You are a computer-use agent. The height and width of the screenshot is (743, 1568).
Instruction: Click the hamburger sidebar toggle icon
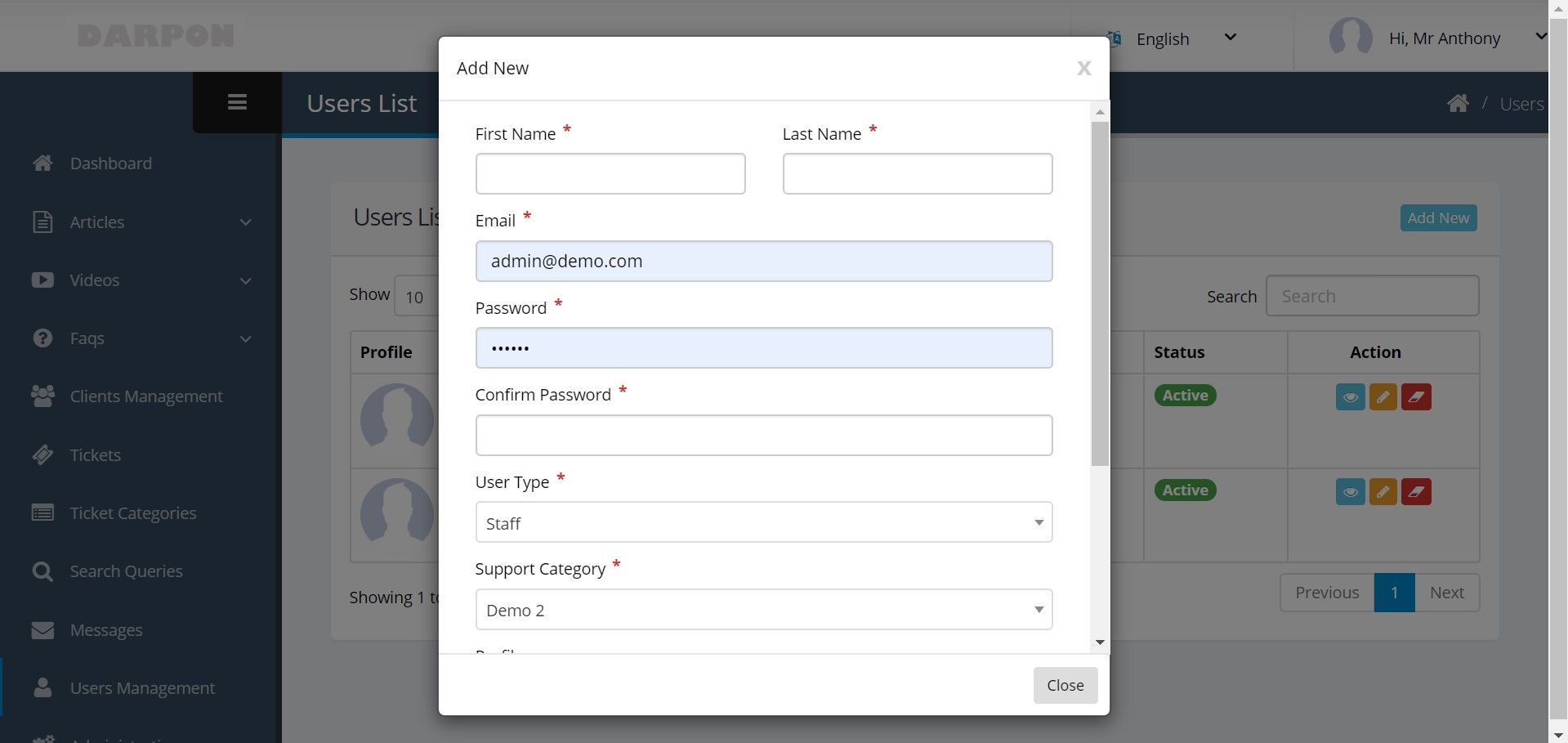coord(237,102)
